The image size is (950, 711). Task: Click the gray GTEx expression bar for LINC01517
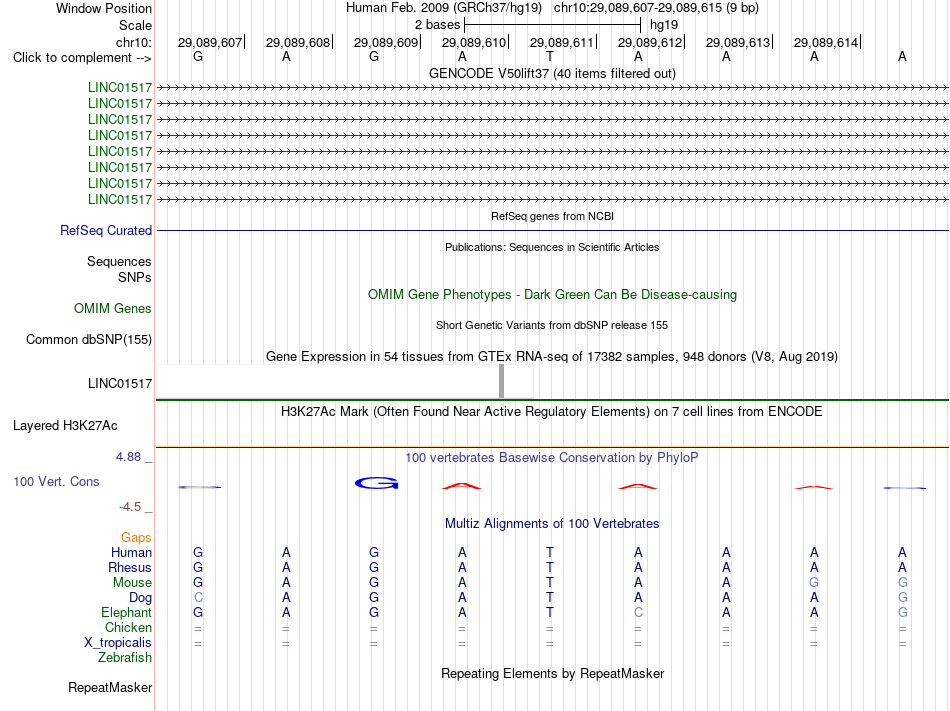point(501,381)
